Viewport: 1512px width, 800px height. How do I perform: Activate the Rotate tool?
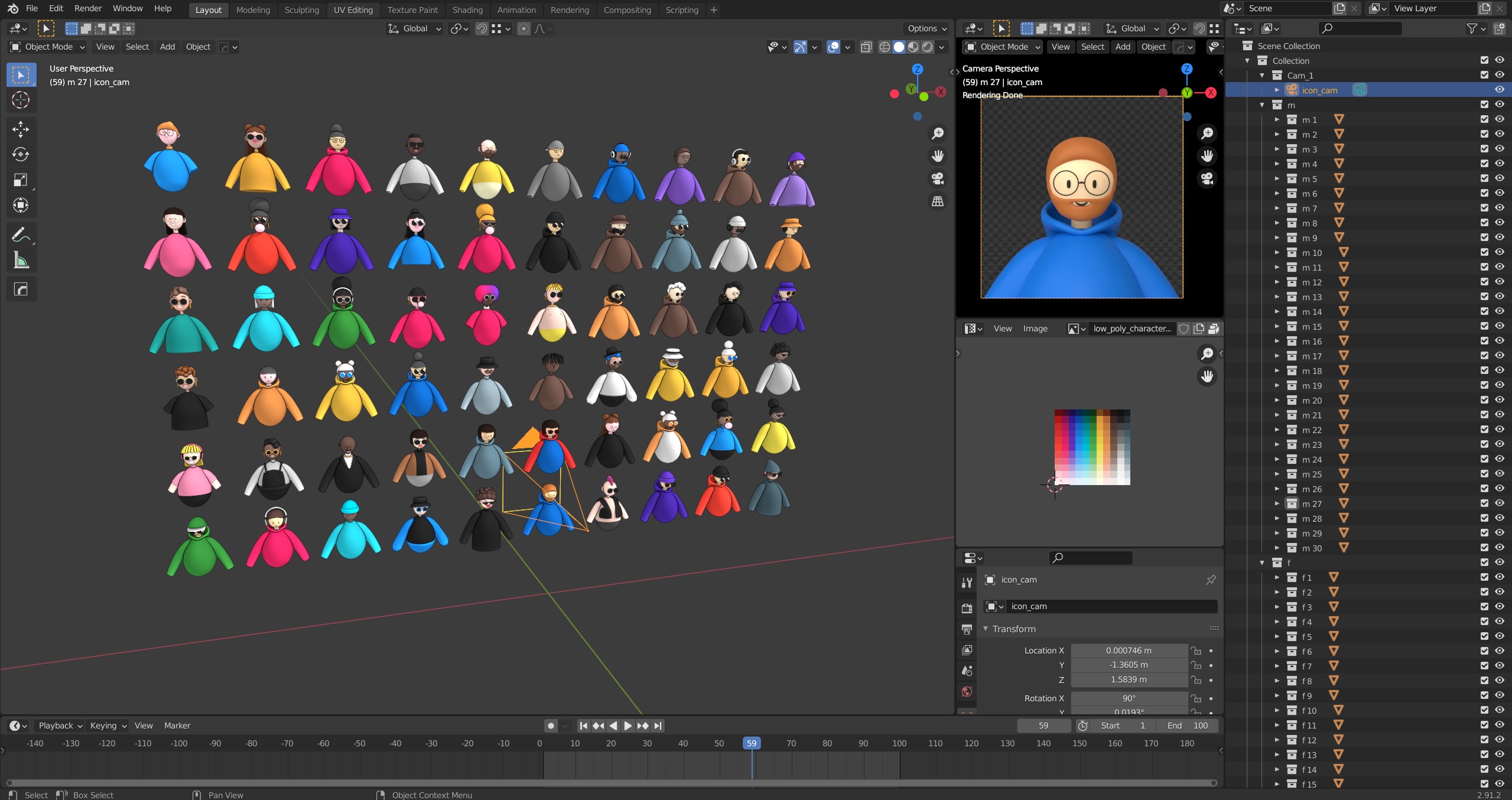click(x=21, y=154)
